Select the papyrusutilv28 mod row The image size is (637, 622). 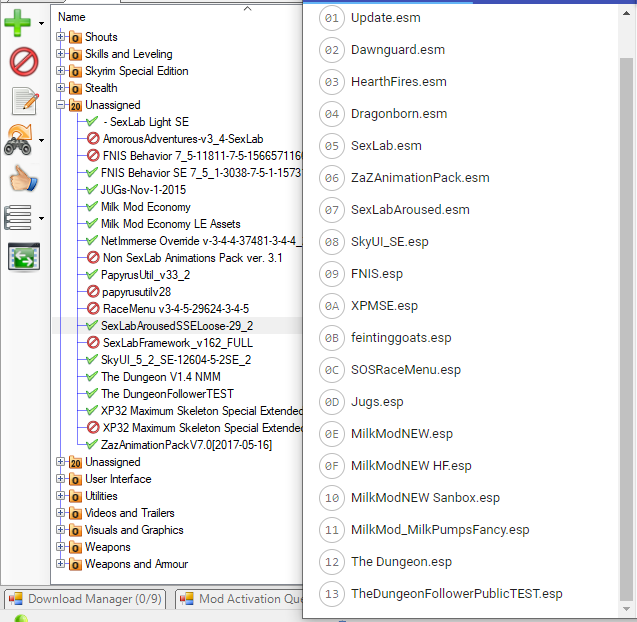(136, 292)
